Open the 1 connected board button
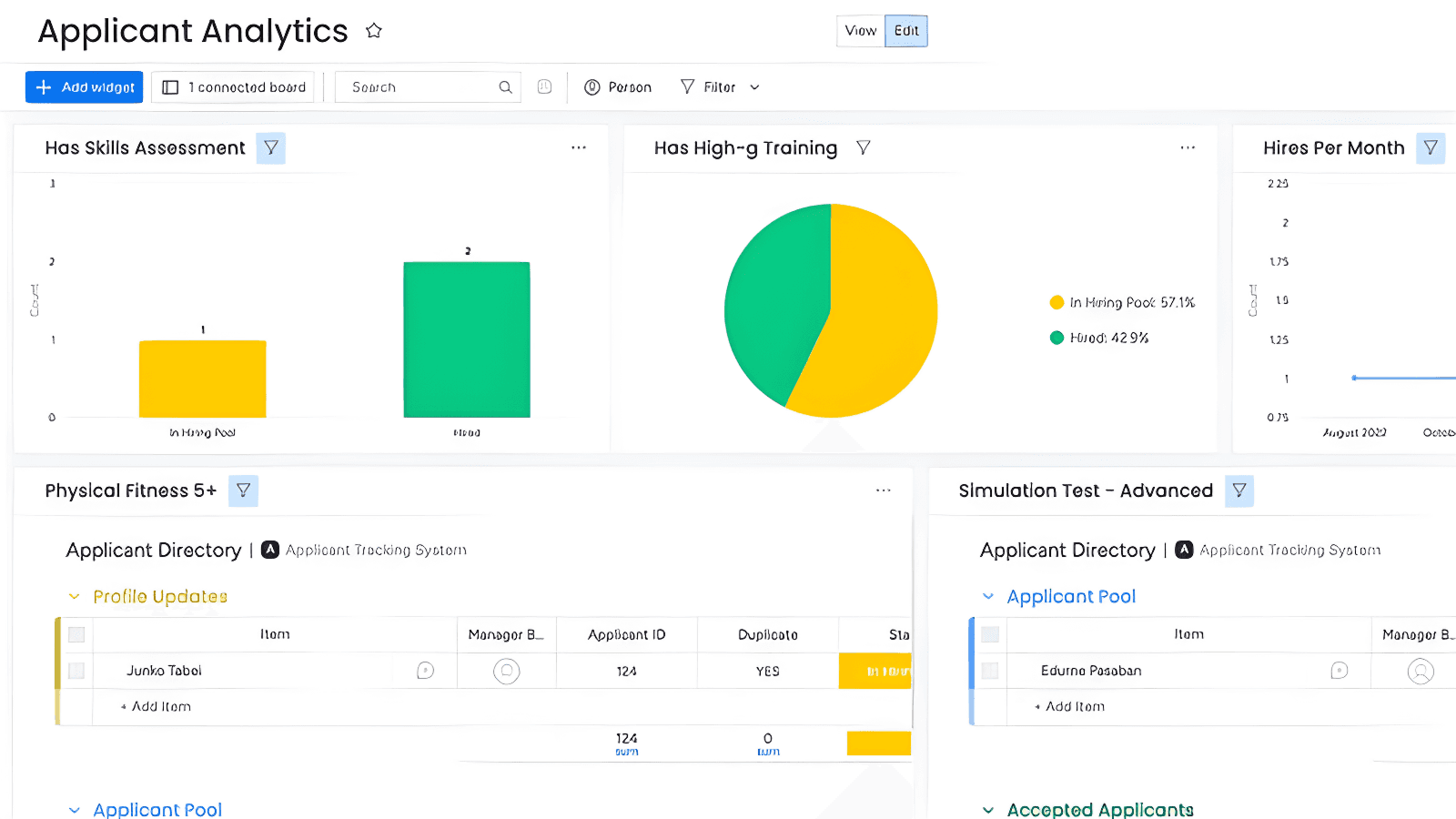This screenshot has width=1456, height=819. 233,87
